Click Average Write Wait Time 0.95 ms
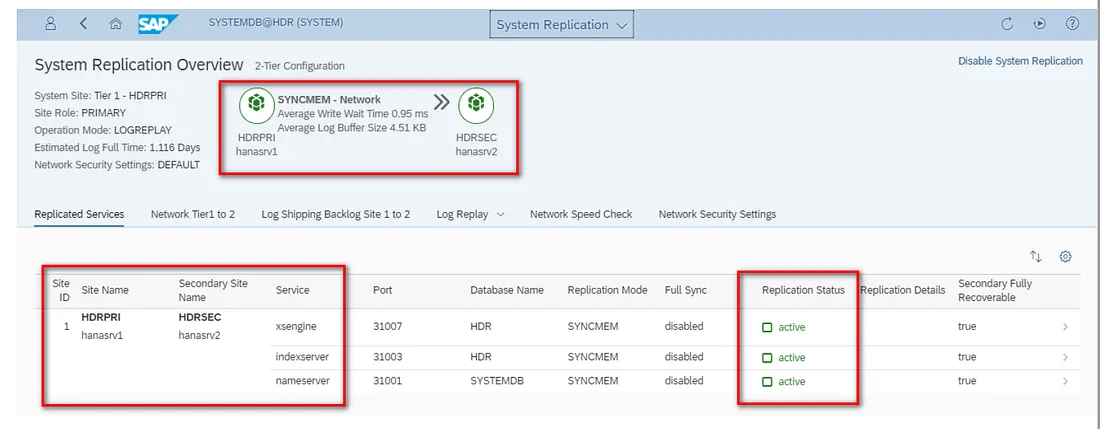Viewport: 1100px width, 429px height. (x=353, y=114)
